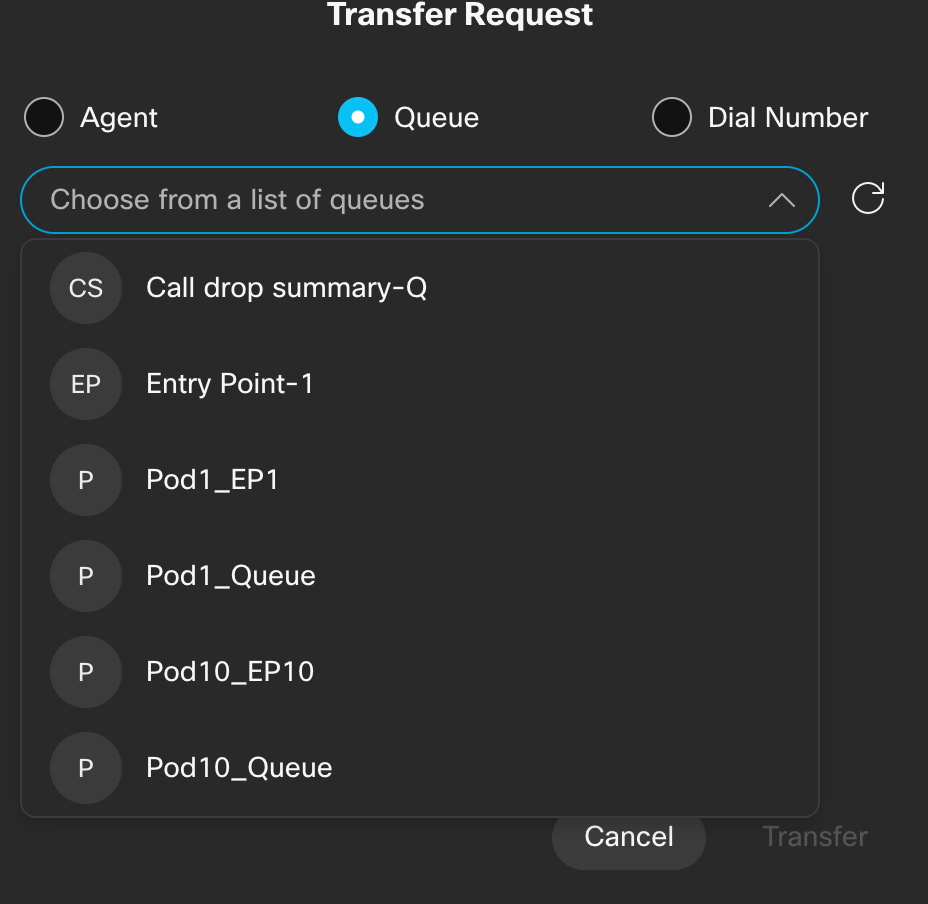Choose Call drop summary-Q from the list
The width and height of the screenshot is (928, 904).
[x=286, y=288]
